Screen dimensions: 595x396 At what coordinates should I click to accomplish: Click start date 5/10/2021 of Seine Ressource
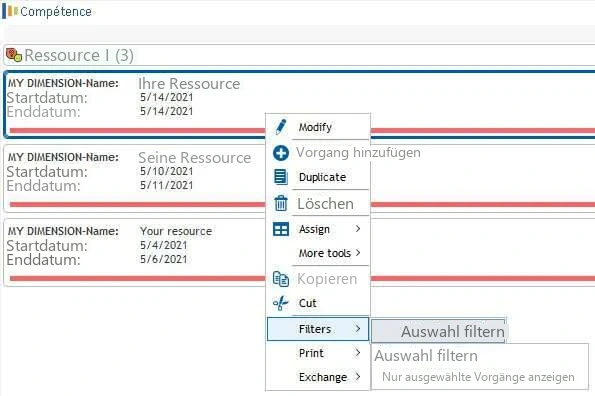167,171
